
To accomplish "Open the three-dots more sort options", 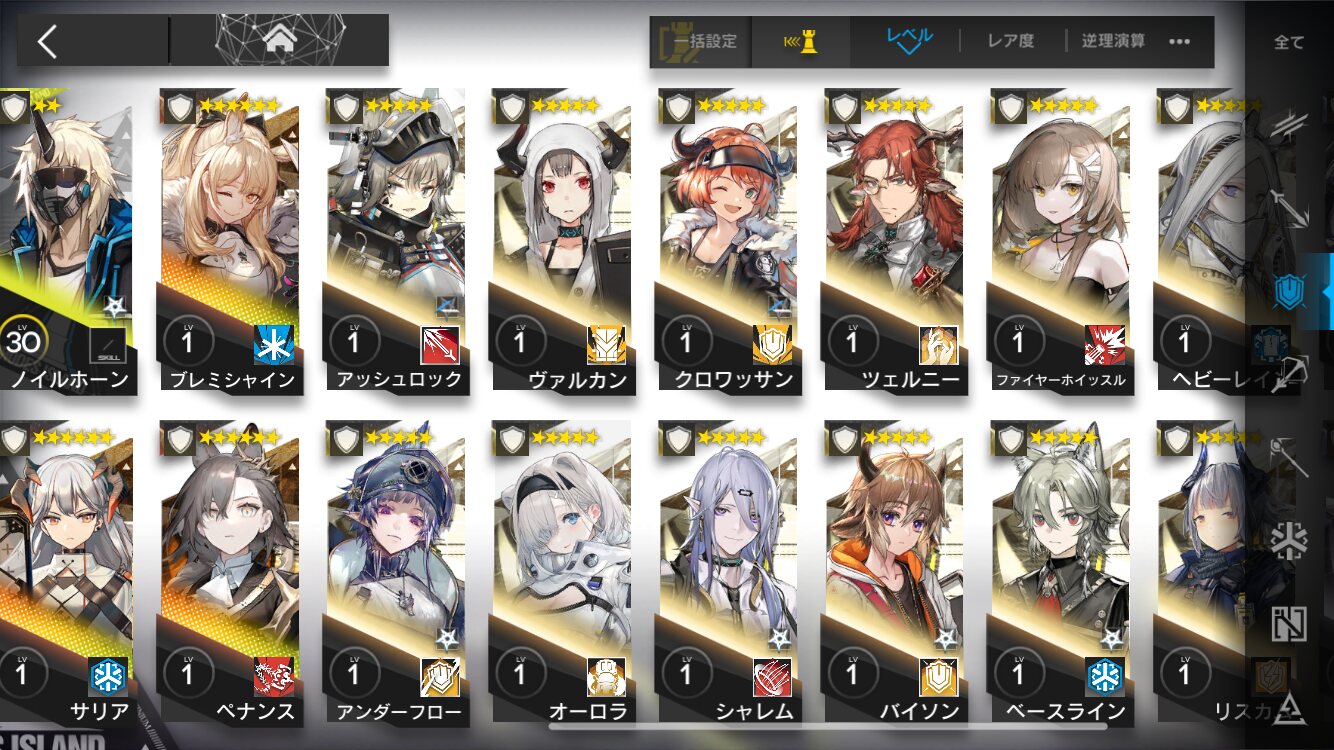I will click(x=1179, y=42).
